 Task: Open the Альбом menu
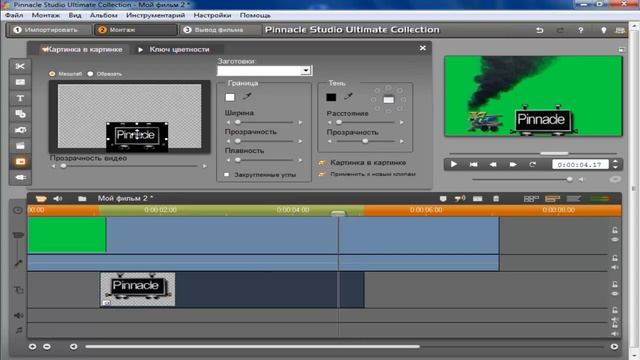coord(104,15)
